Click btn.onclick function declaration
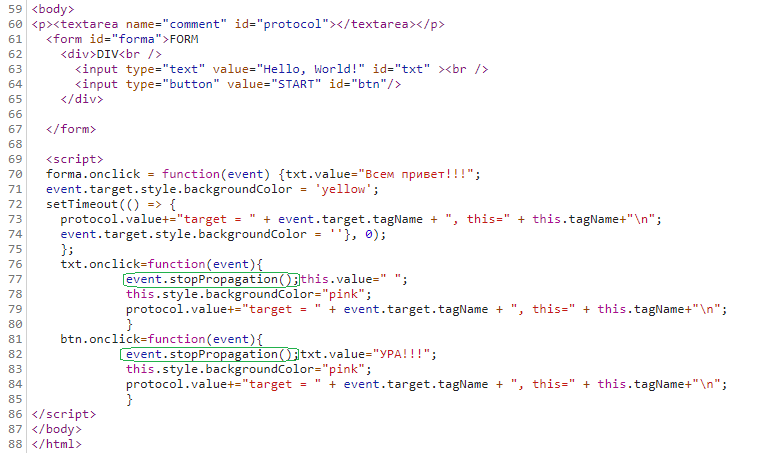766x453 pixels. tap(161, 340)
